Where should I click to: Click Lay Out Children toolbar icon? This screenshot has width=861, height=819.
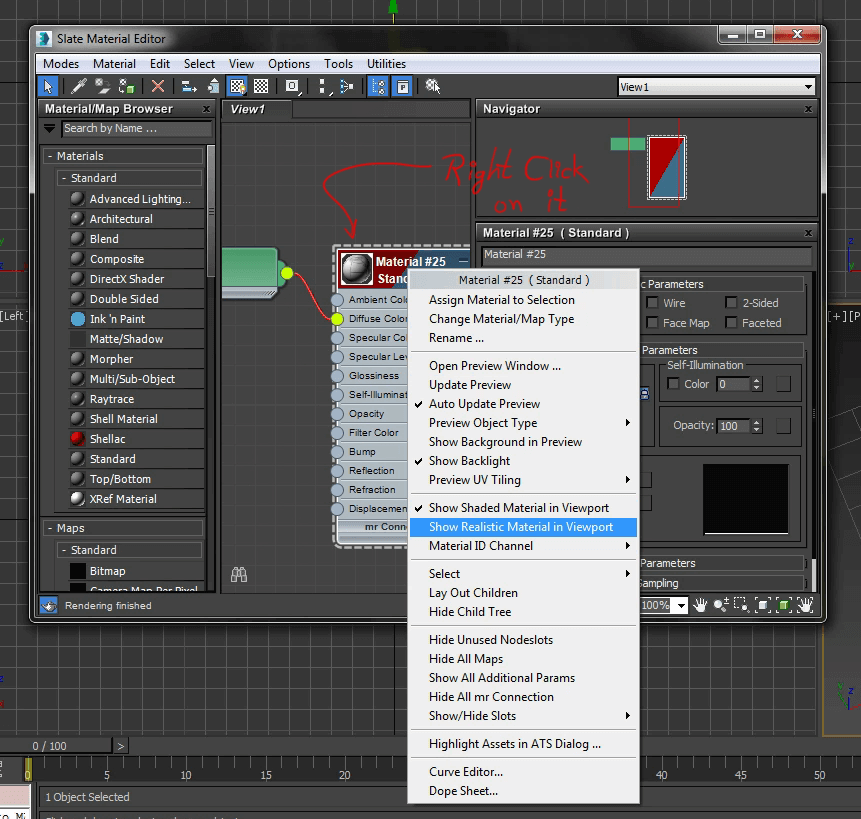347,87
